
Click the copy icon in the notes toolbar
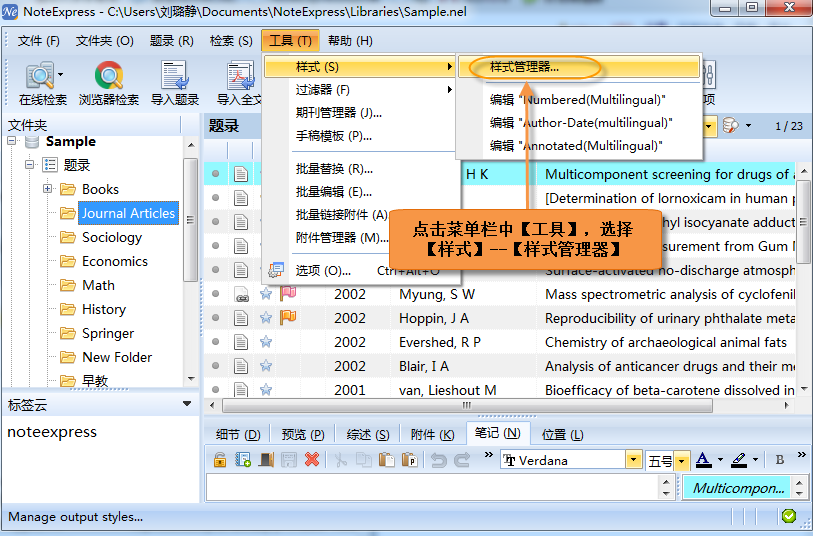[363, 459]
